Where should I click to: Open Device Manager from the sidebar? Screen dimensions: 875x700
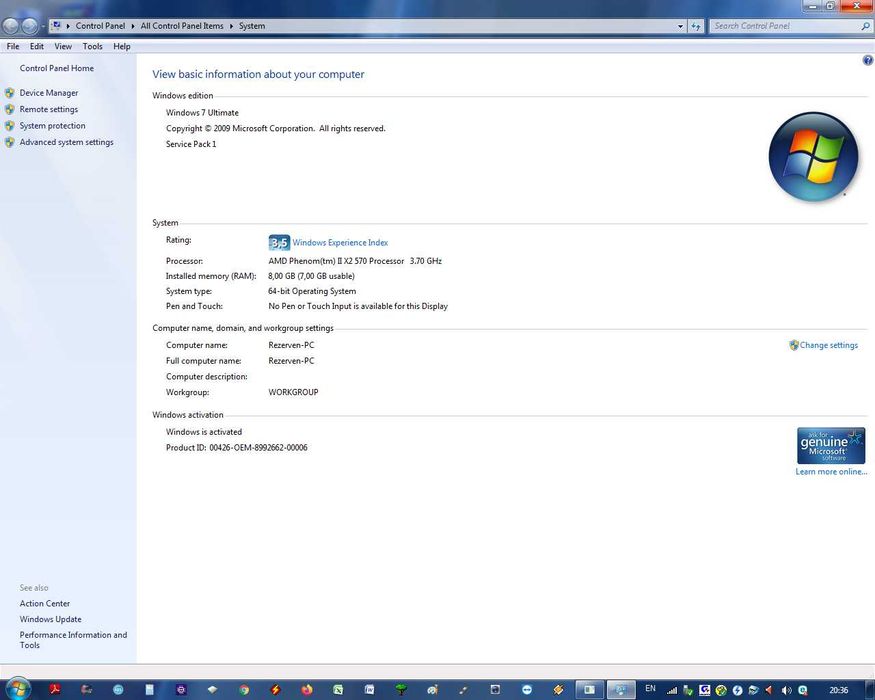coord(48,93)
